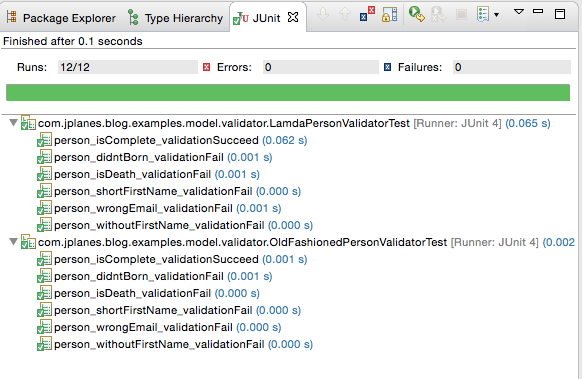
Task: Click the (0.065 s) suite duration text
Action: click(x=528, y=123)
